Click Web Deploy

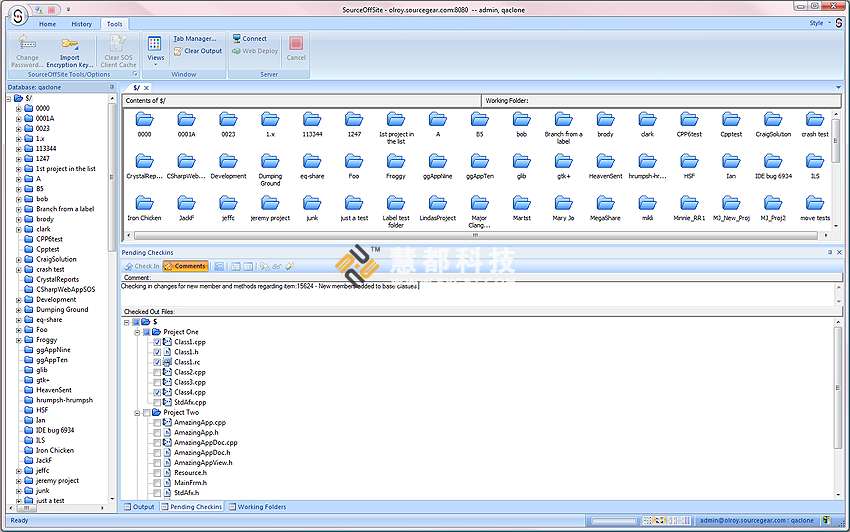click(255, 51)
